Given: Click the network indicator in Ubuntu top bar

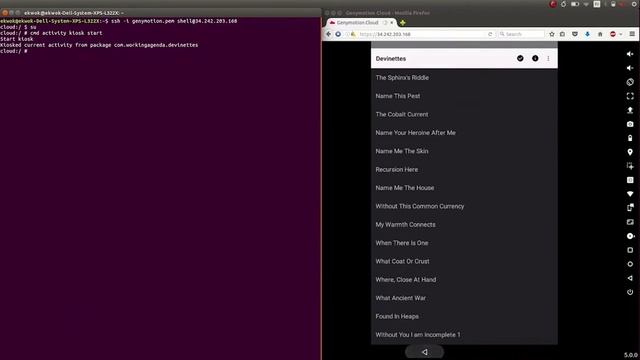Looking at the screenshot, I should tap(586, 4).
